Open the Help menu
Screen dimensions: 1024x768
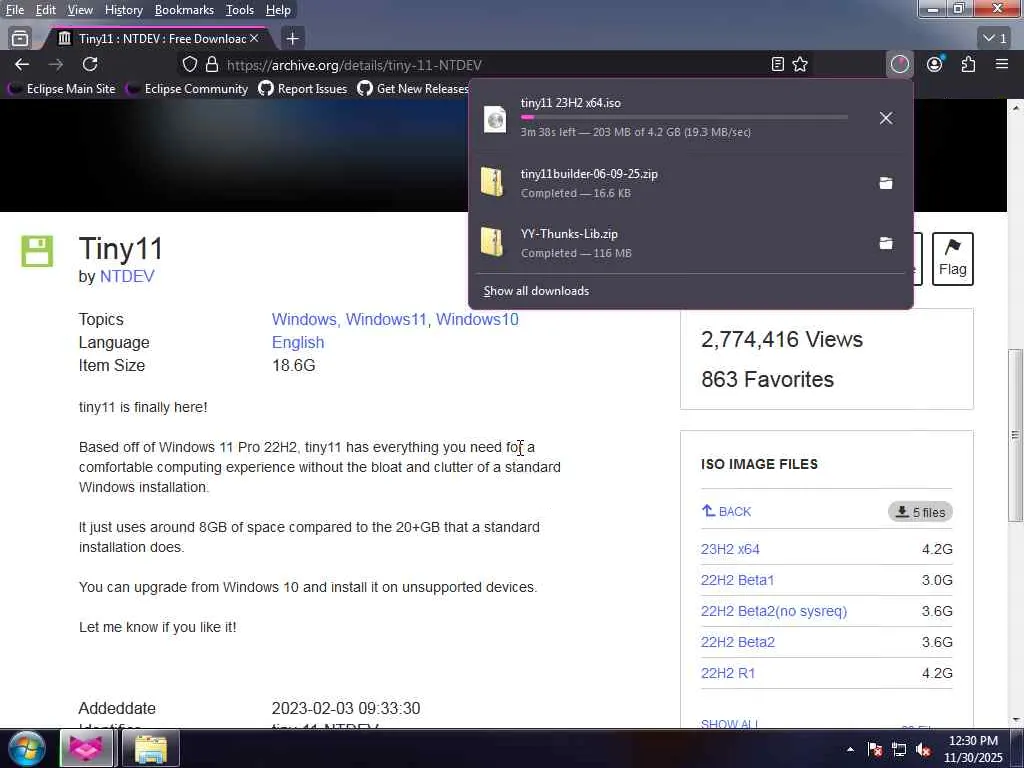(x=278, y=10)
